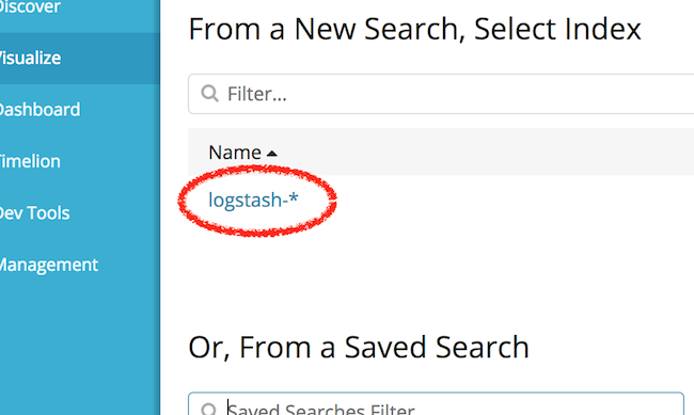Screen dimensions: 694x415
Task: Click empty row space right of logstash-*
Action: (x=500, y=200)
